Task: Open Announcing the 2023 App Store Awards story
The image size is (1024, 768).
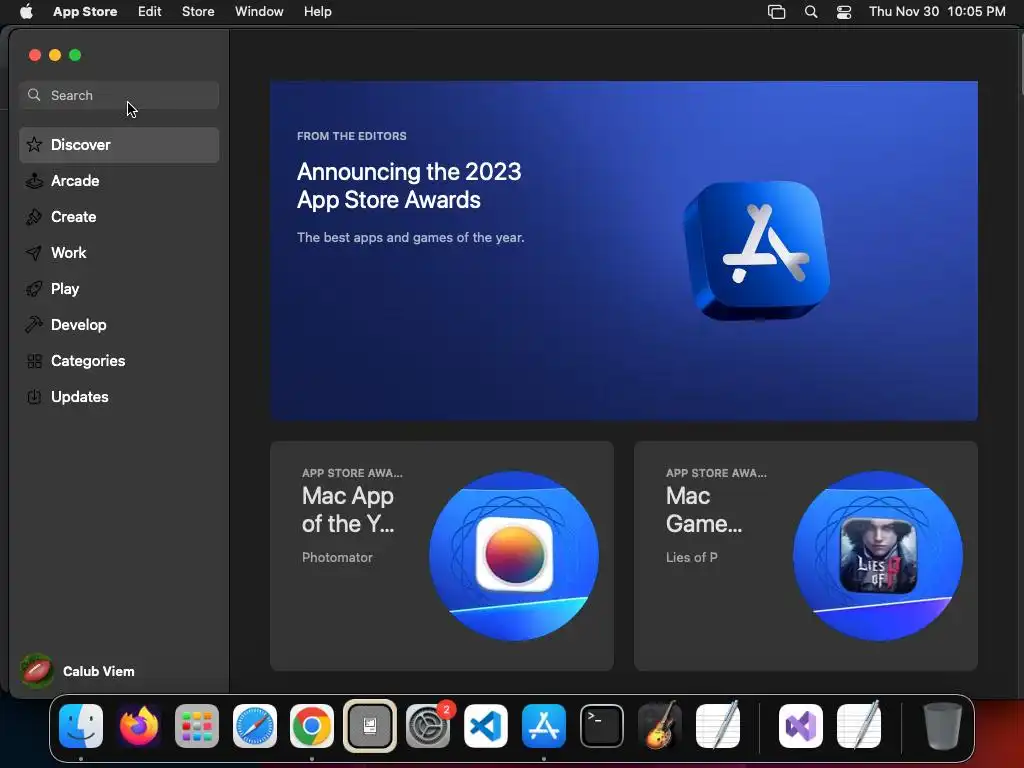Action: click(624, 251)
